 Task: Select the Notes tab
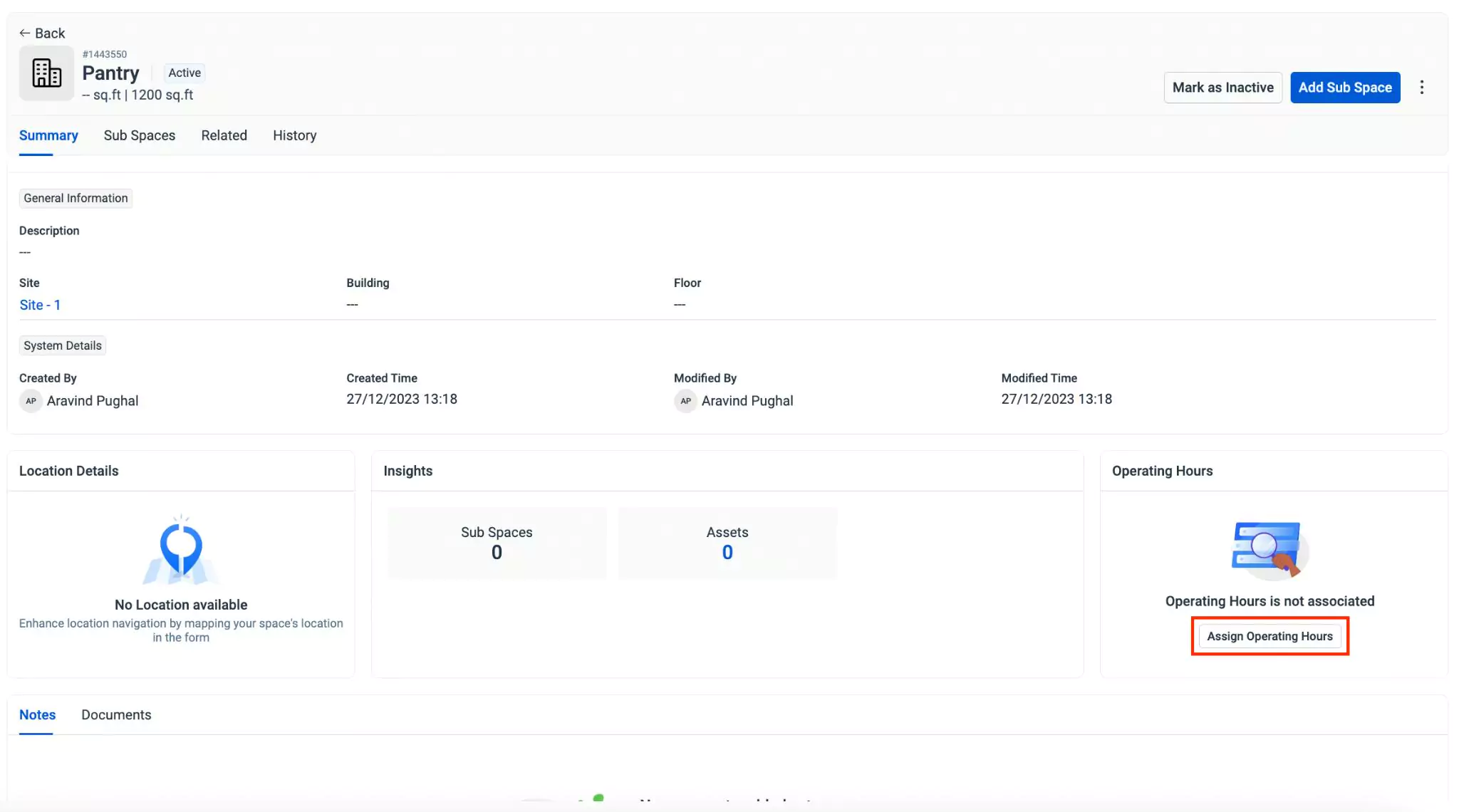(x=37, y=714)
